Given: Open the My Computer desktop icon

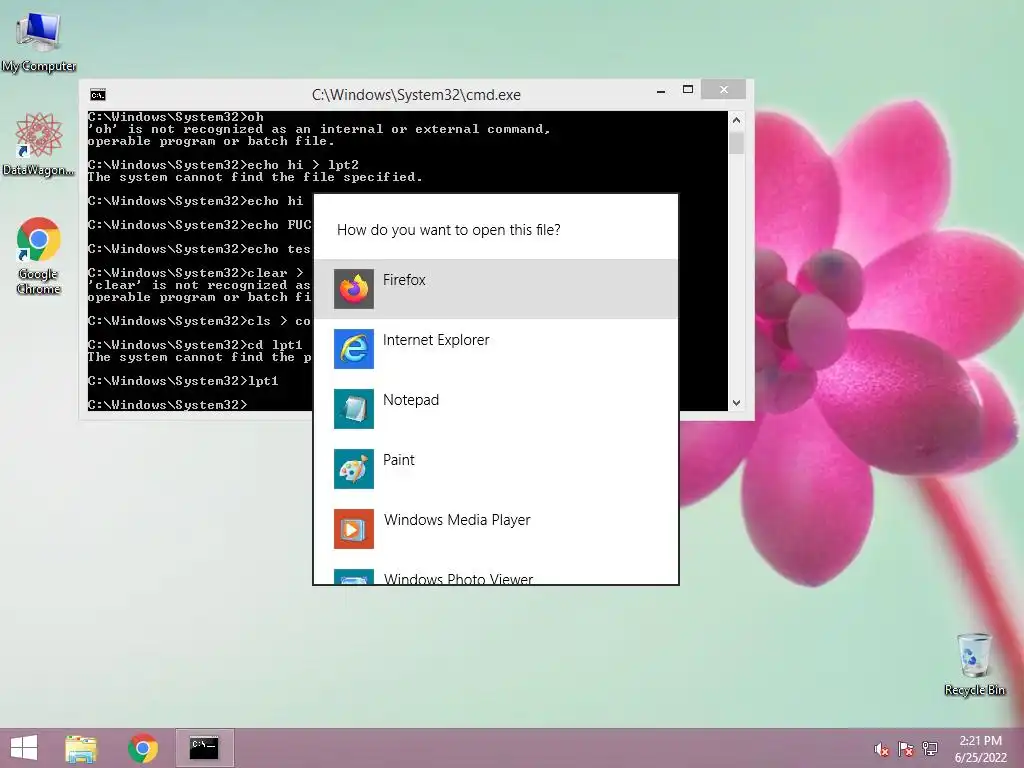Looking at the screenshot, I should (x=39, y=42).
